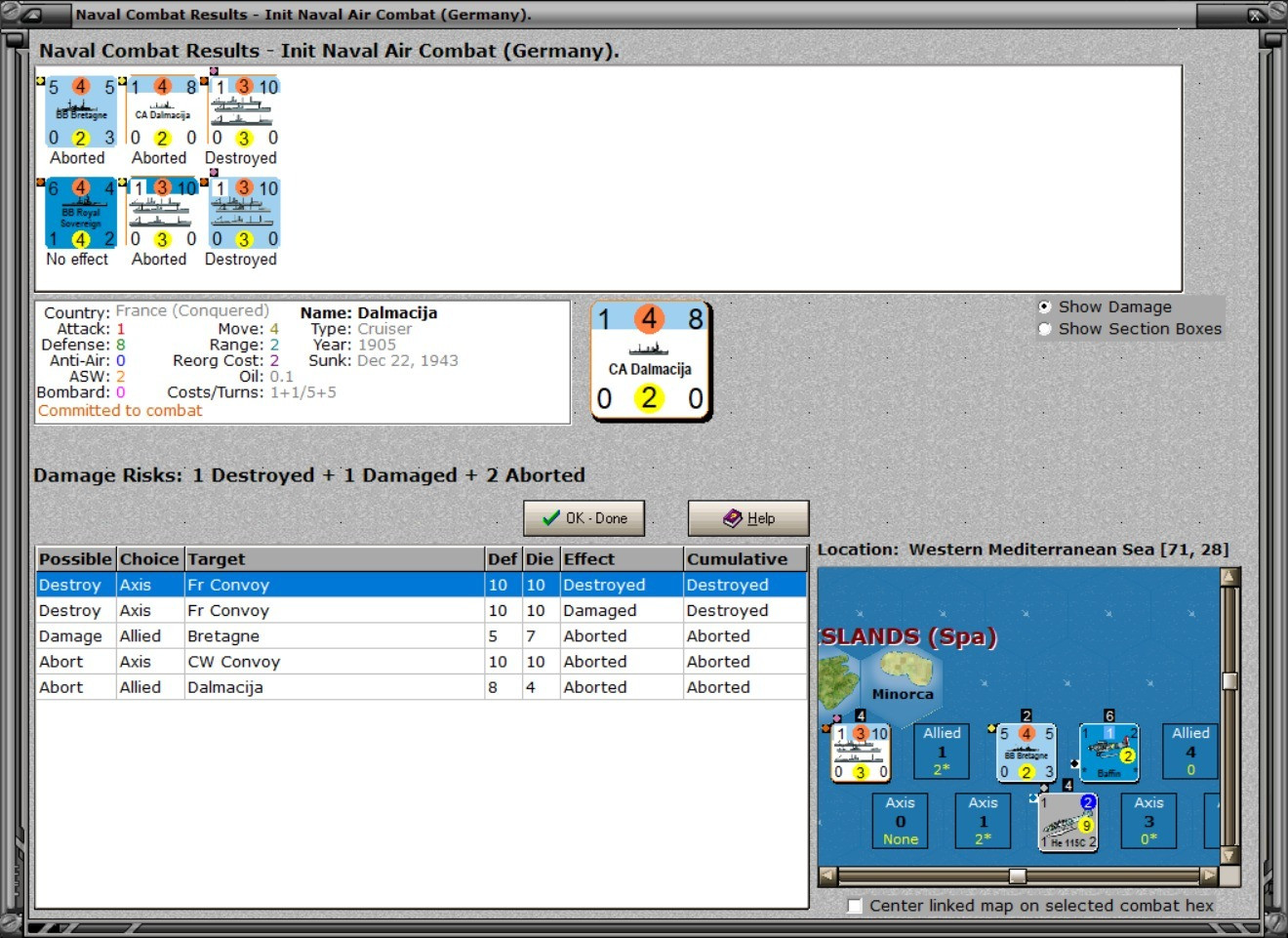
Task: Open Help for naval combat results
Action: coord(748,518)
